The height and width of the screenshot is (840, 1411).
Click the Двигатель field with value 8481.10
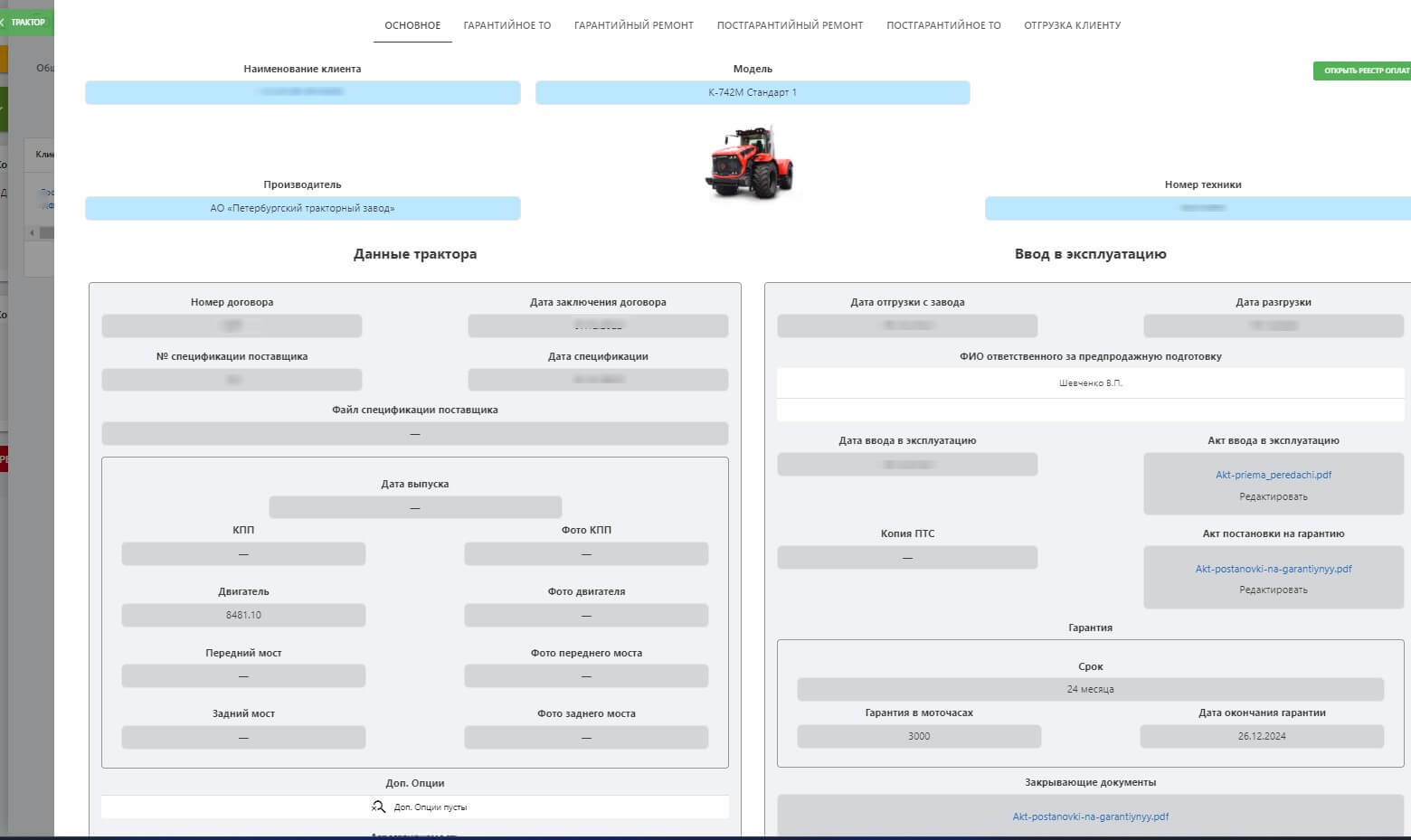point(243,615)
